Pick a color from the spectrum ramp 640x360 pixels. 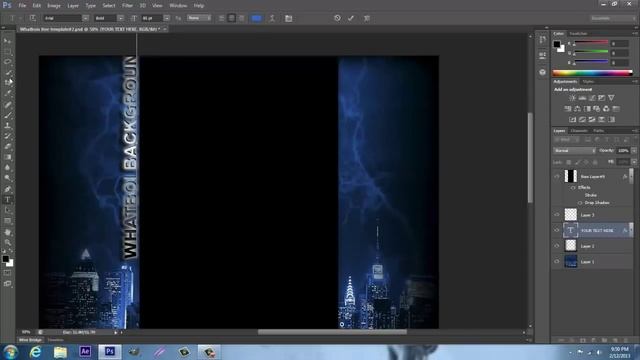tap(592, 73)
